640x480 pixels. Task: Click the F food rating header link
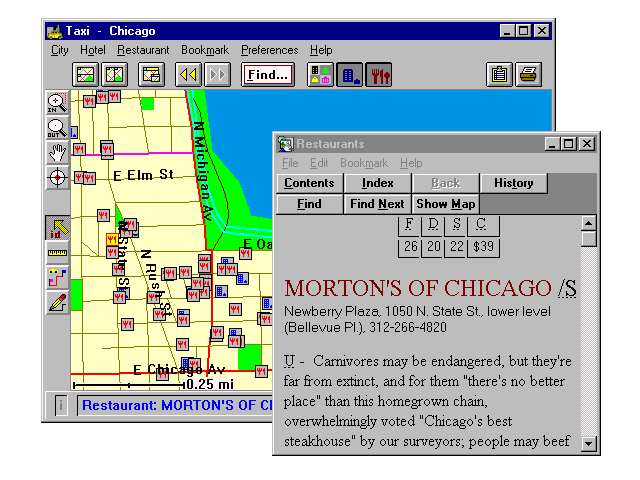(x=409, y=224)
